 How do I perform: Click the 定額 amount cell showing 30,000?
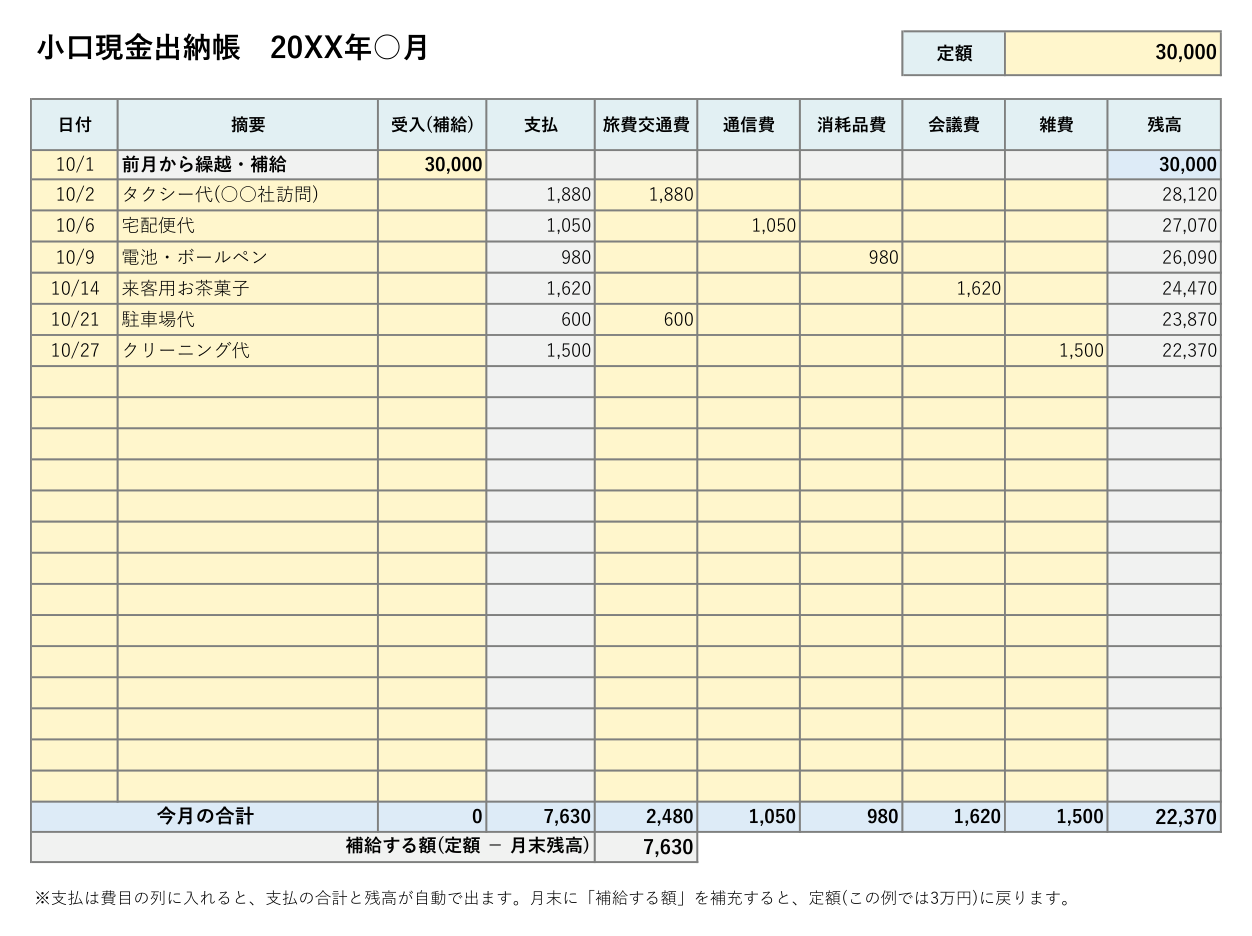click(x=1112, y=53)
